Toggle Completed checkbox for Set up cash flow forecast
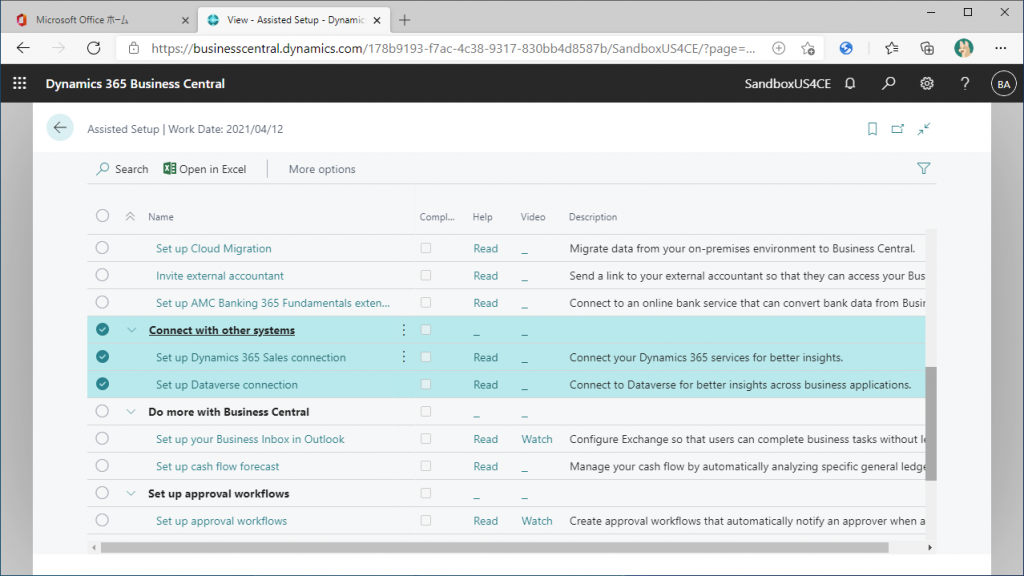 click(x=426, y=466)
